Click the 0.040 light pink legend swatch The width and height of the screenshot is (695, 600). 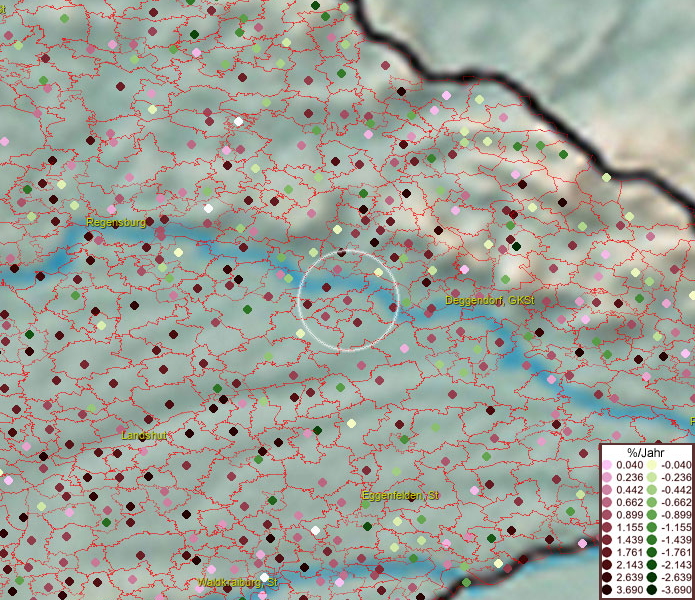[x=607, y=465]
